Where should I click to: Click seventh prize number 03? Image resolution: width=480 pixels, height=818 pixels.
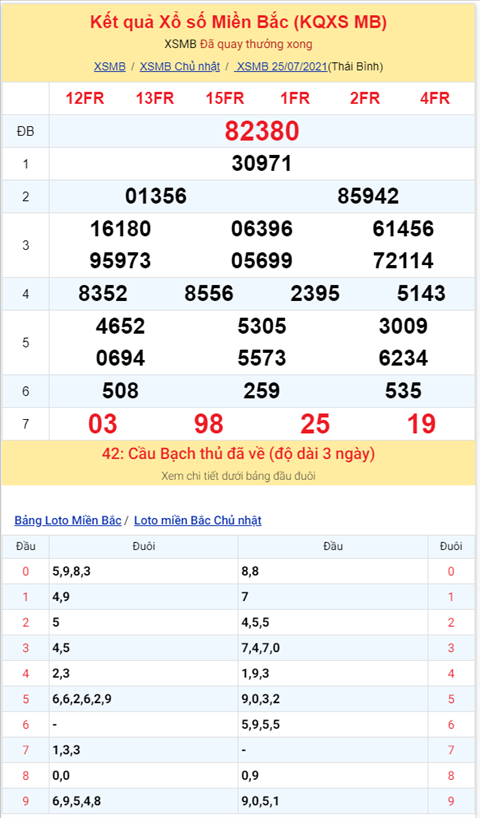[x=103, y=424]
